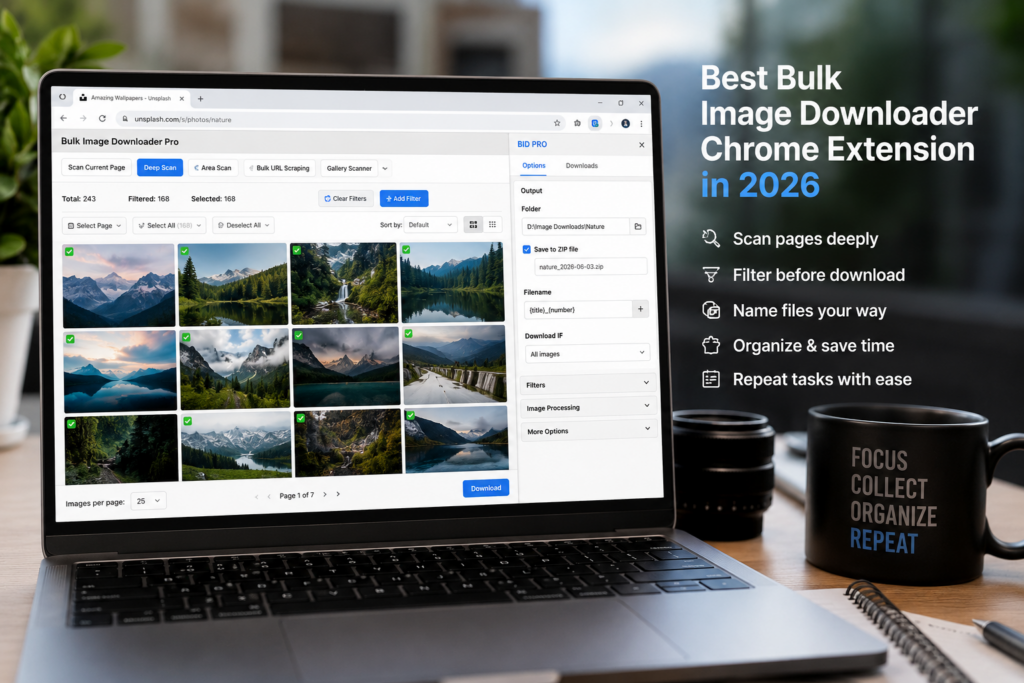Close the BID PRO side panel
This screenshot has height=683, width=1024.
pyautogui.click(x=642, y=145)
